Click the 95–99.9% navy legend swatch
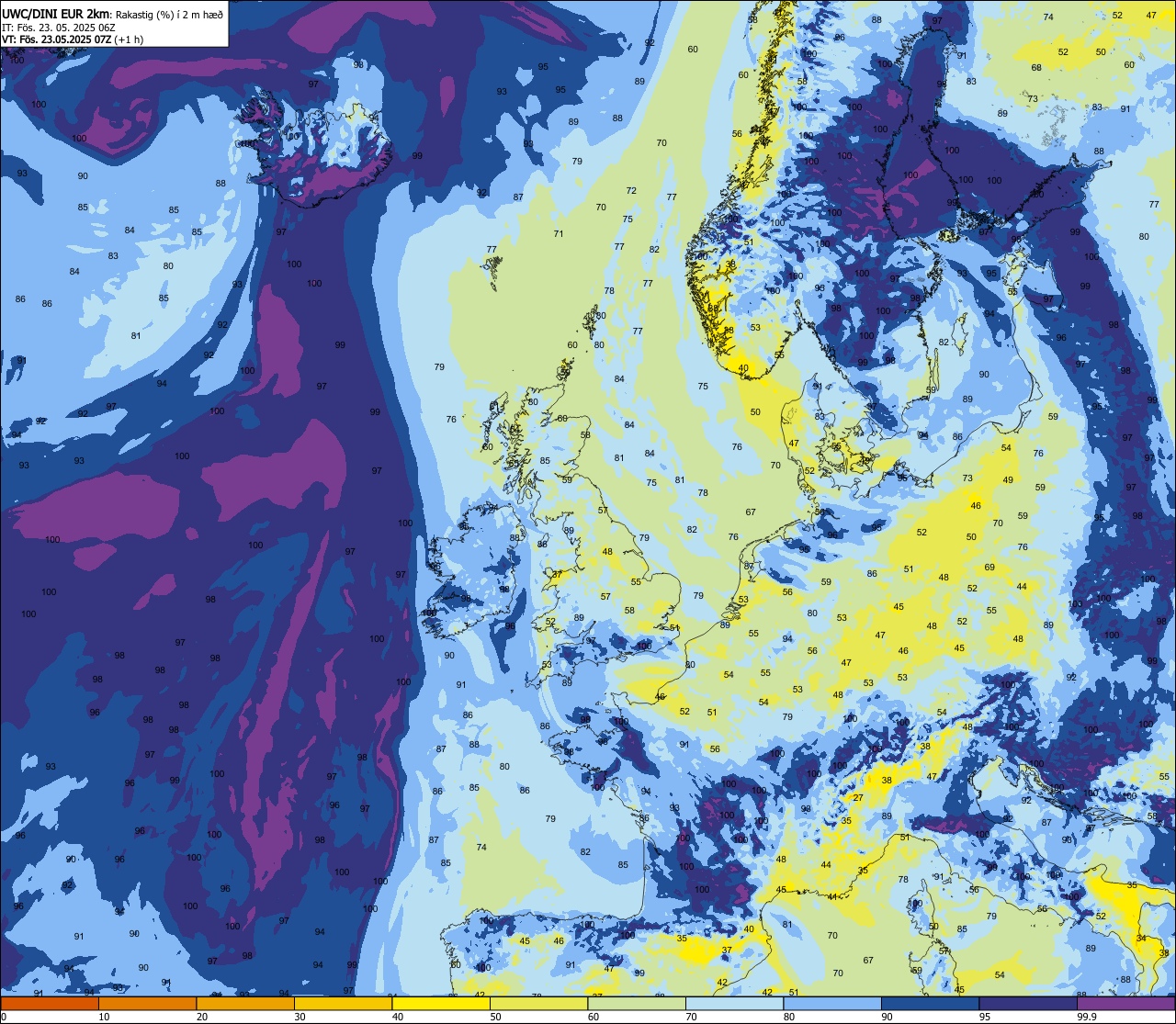Image resolution: width=1176 pixels, height=1024 pixels. click(1028, 1004)
